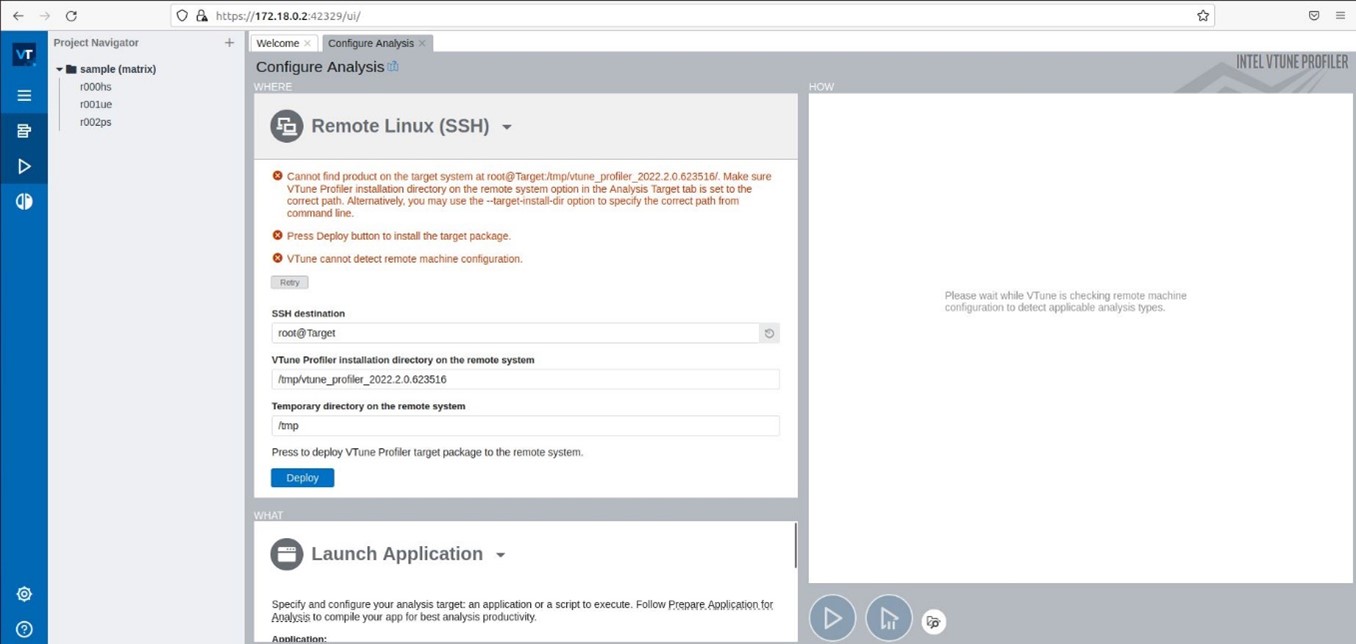Open the Remote Linux (SSH) dropdown
The height and width of the screenshot is (644, 1356).
[x=507, y=127]
